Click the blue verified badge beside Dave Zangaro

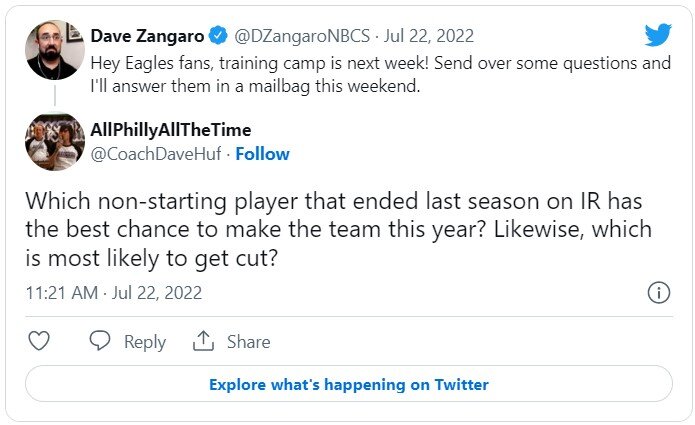[219, 36]
